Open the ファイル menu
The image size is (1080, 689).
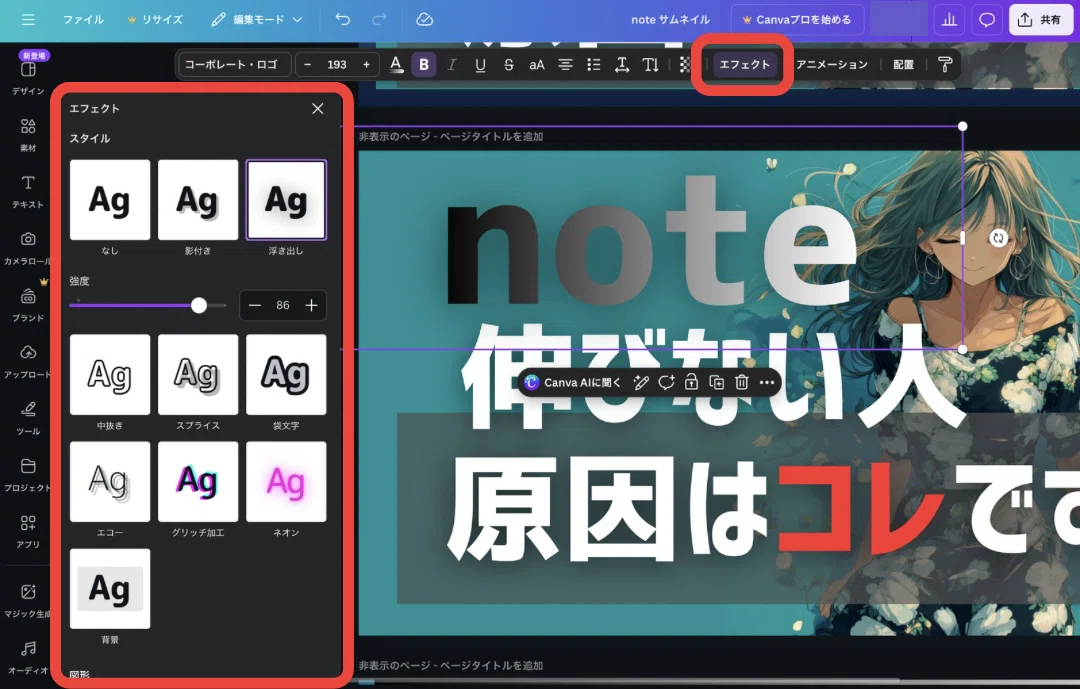83,20
